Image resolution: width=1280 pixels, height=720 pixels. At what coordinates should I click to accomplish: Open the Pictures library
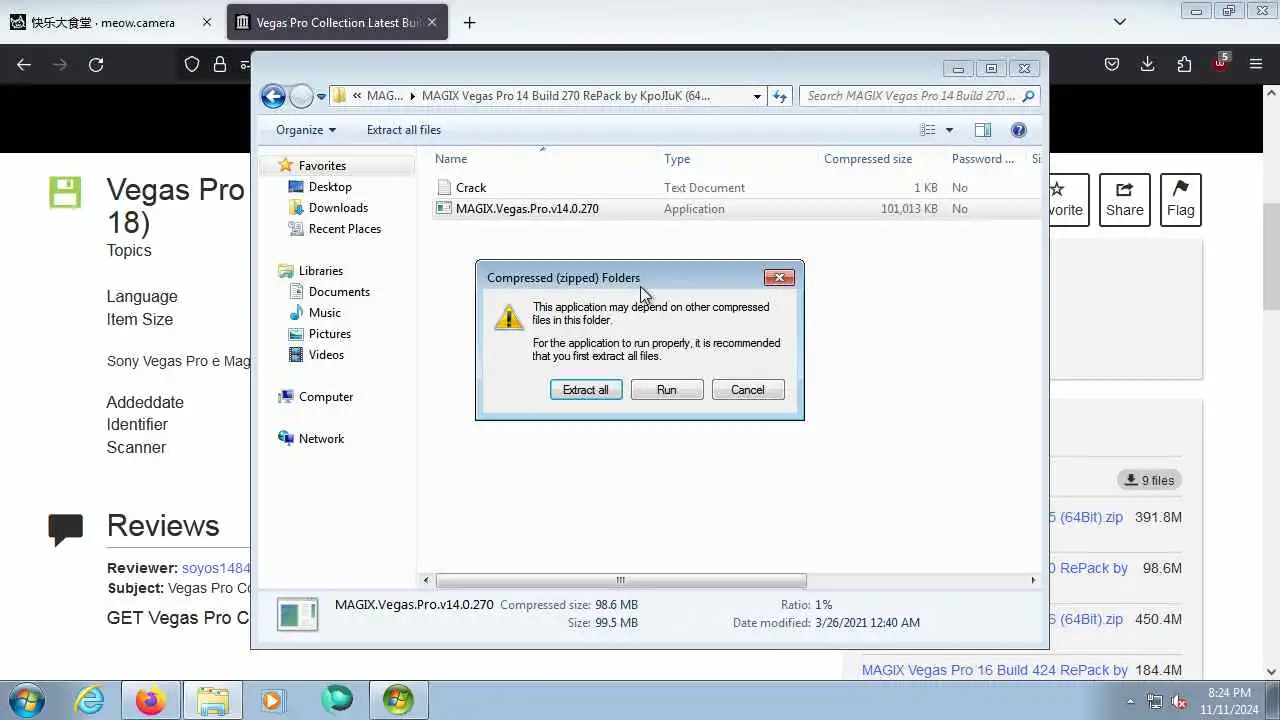point(330,334)
